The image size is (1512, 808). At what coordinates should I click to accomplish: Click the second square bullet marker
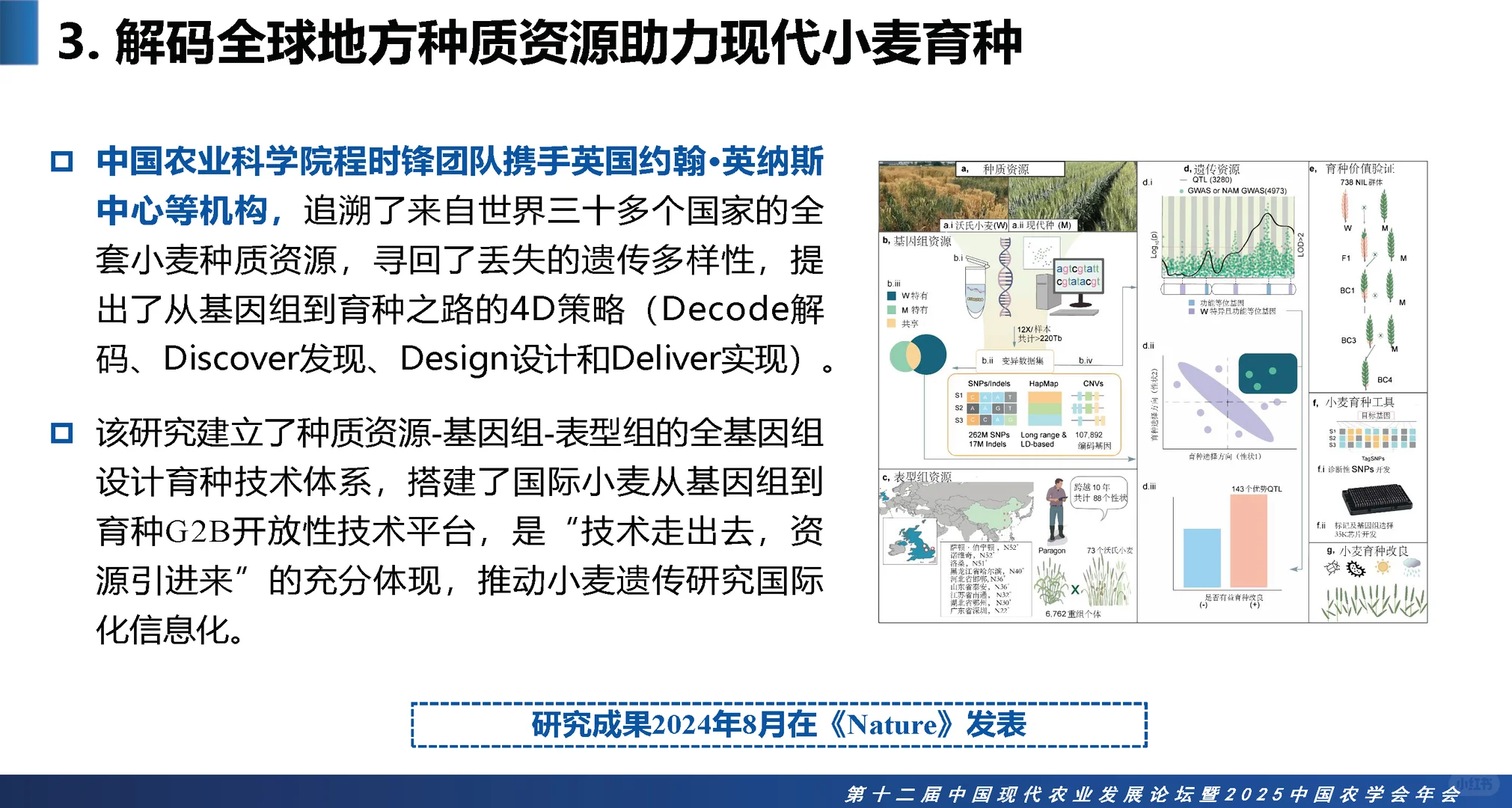pyautogui.click(x=62, y=432)
